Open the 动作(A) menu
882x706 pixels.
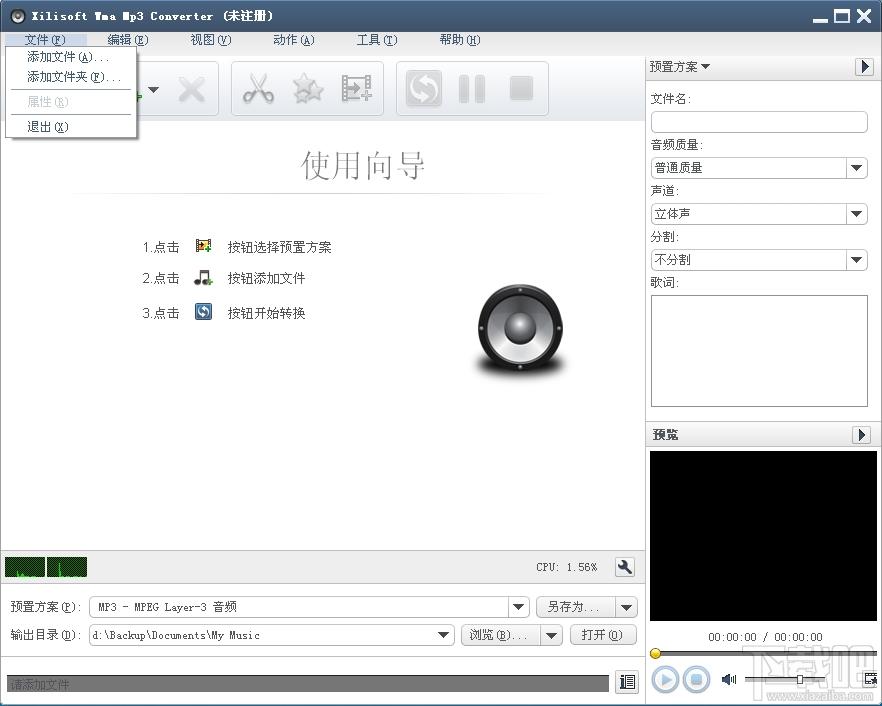294,39
